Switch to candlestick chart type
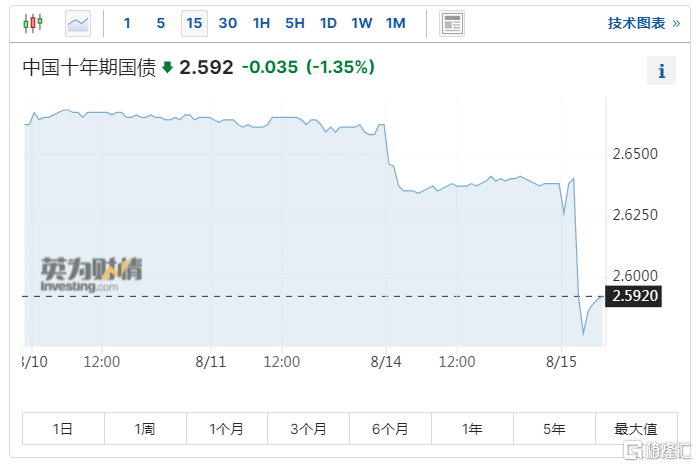698x467 pixels. [x=34, y=23]
